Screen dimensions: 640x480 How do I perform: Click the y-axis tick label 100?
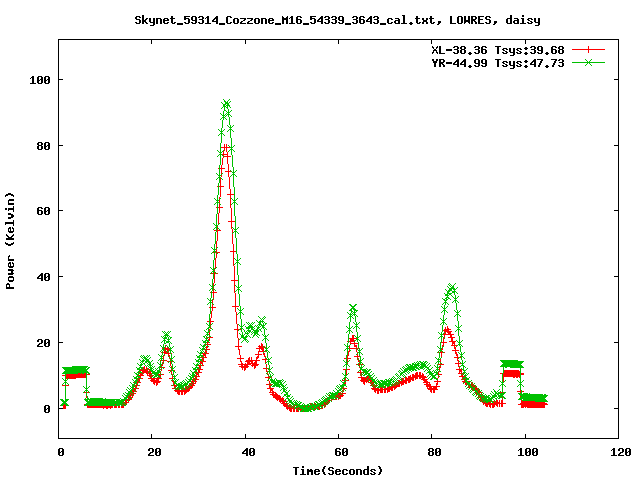coord(40,80)
